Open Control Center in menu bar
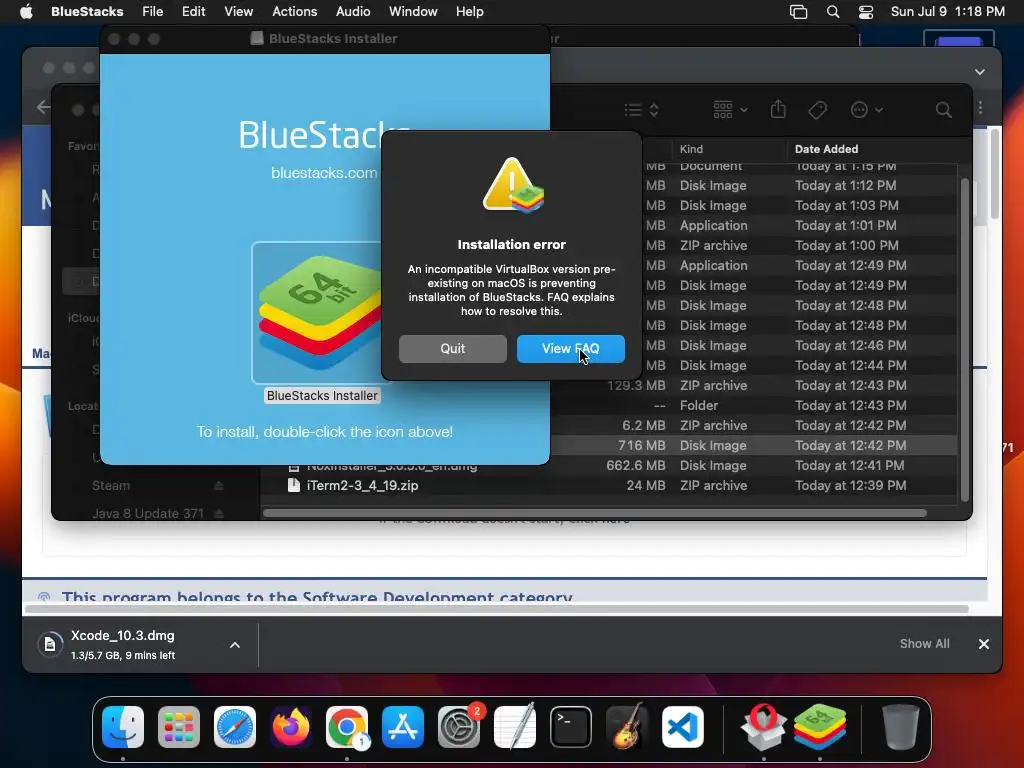1024x768 pixels. (866, 12)
